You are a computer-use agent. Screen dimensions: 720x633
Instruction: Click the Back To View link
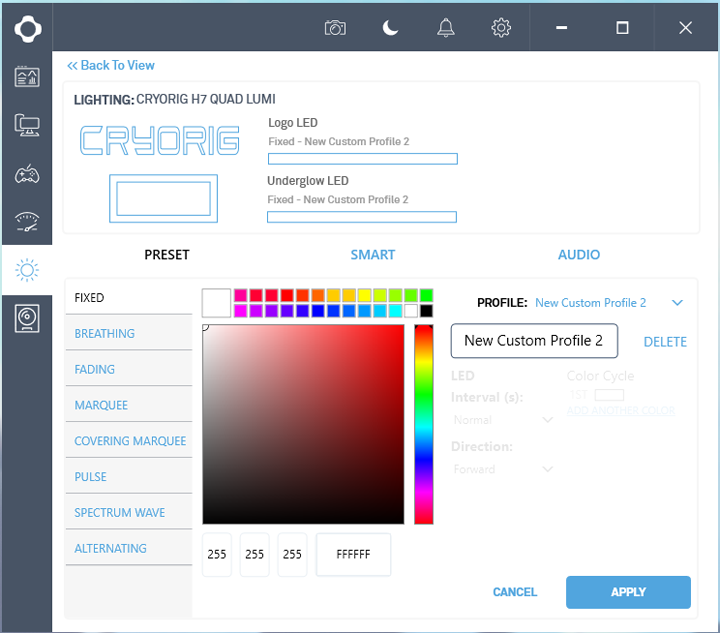point(111,65)
